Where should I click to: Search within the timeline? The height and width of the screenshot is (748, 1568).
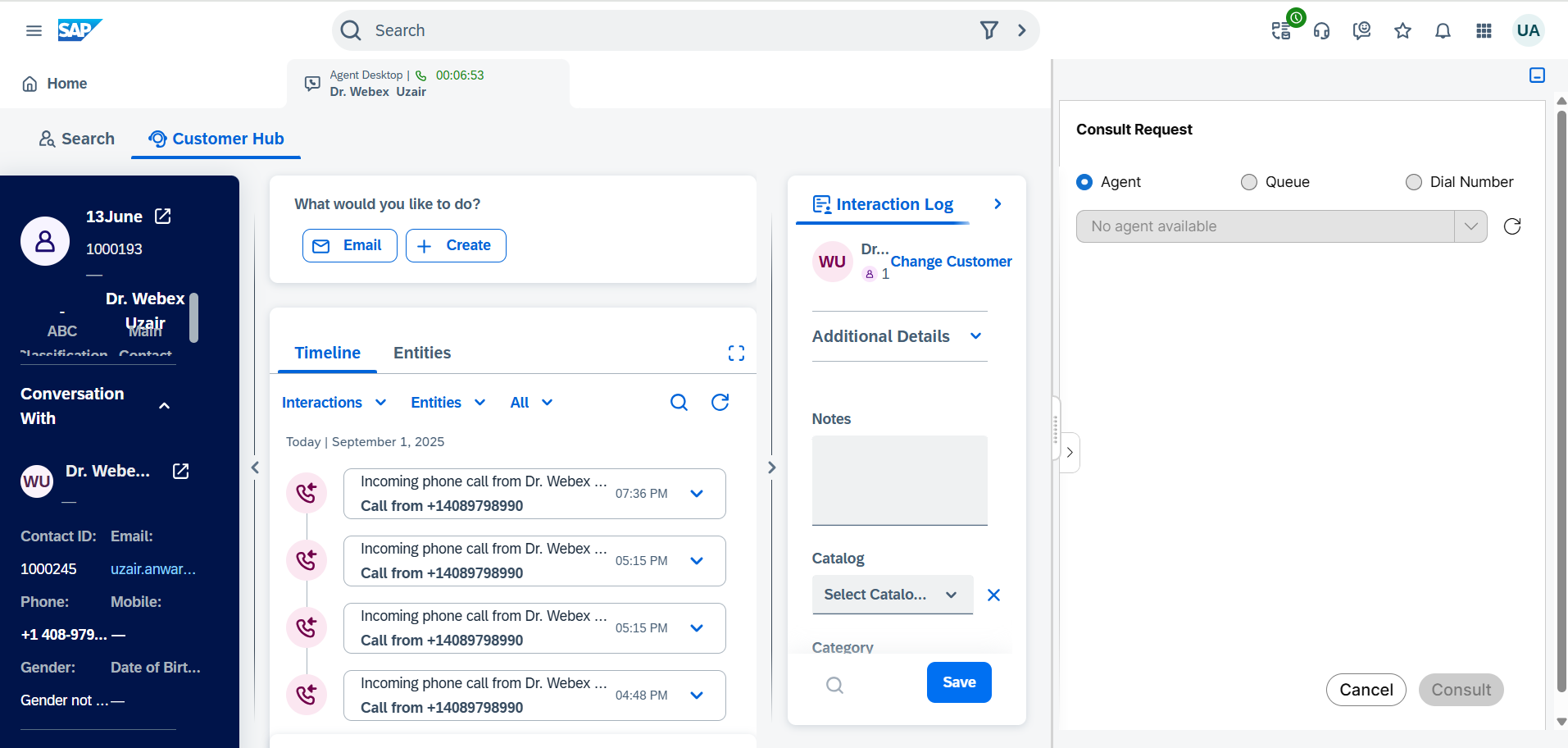tap(679, 402)
